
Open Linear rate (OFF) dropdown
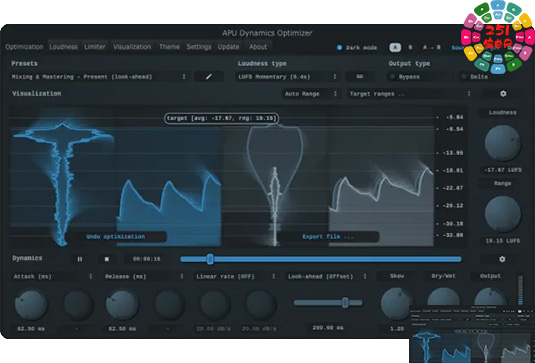pos(235,276)
